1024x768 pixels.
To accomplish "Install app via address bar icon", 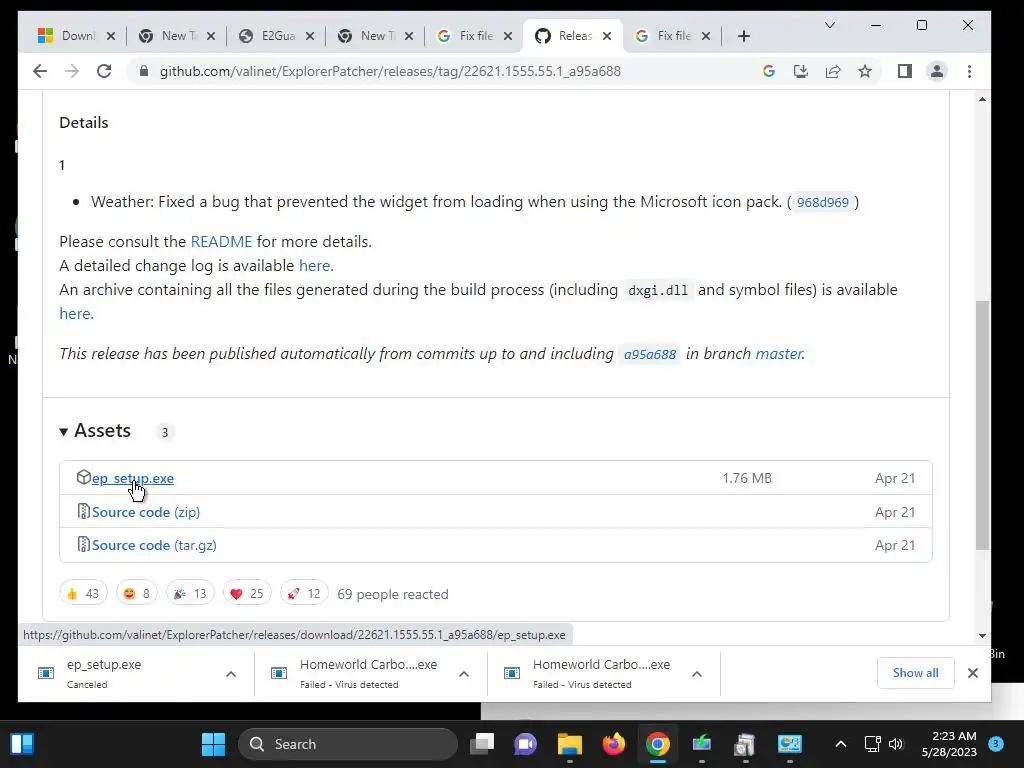I will 801,71.
